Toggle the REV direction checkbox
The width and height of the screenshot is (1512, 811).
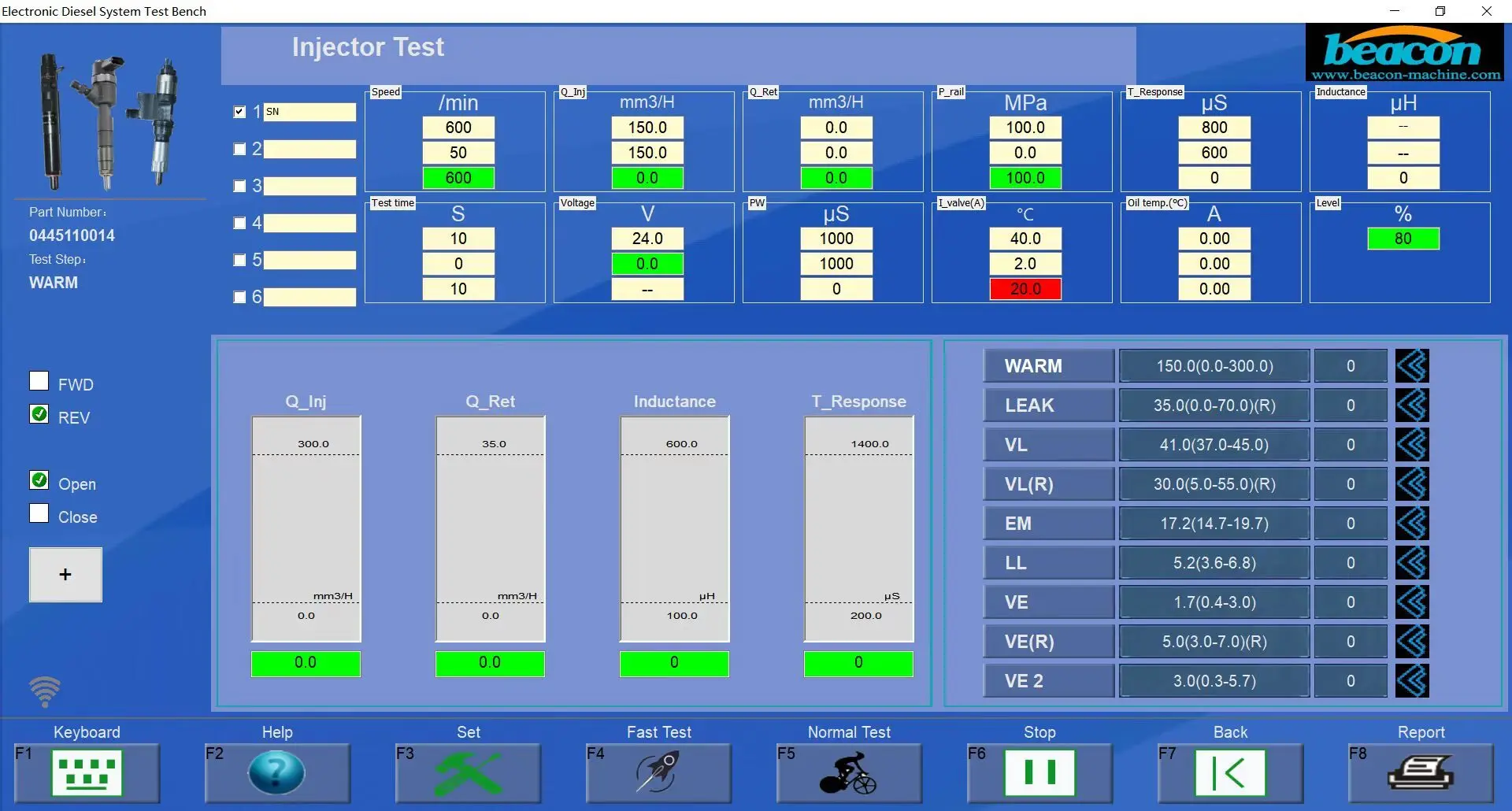39,414
